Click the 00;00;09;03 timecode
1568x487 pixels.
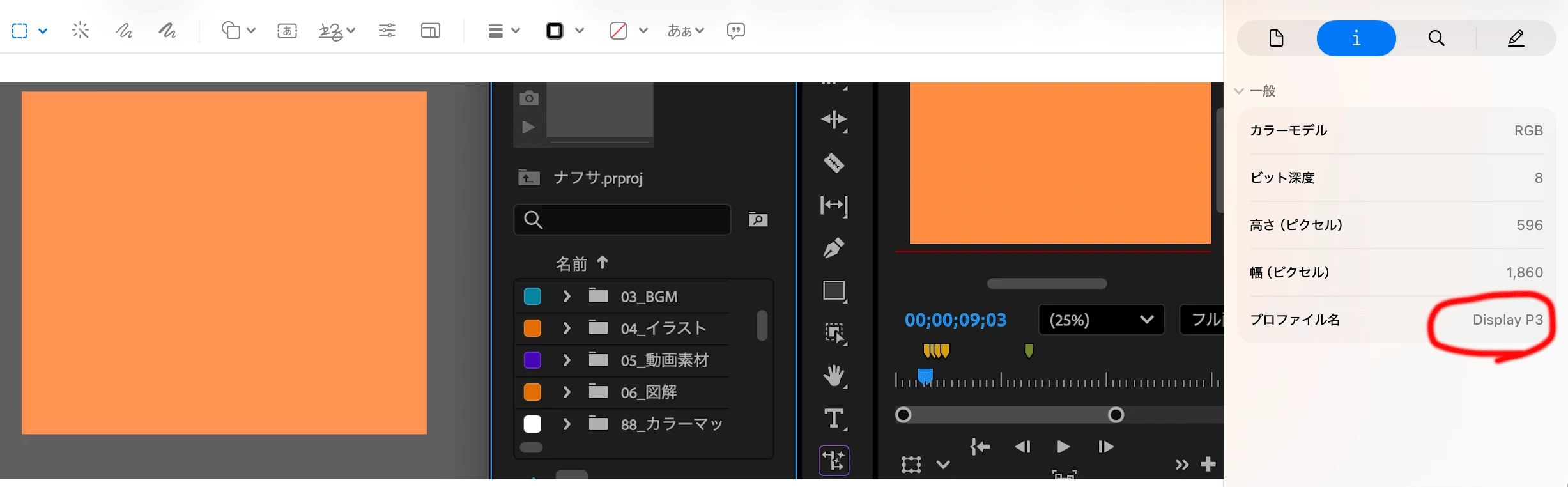click(955, 320)
